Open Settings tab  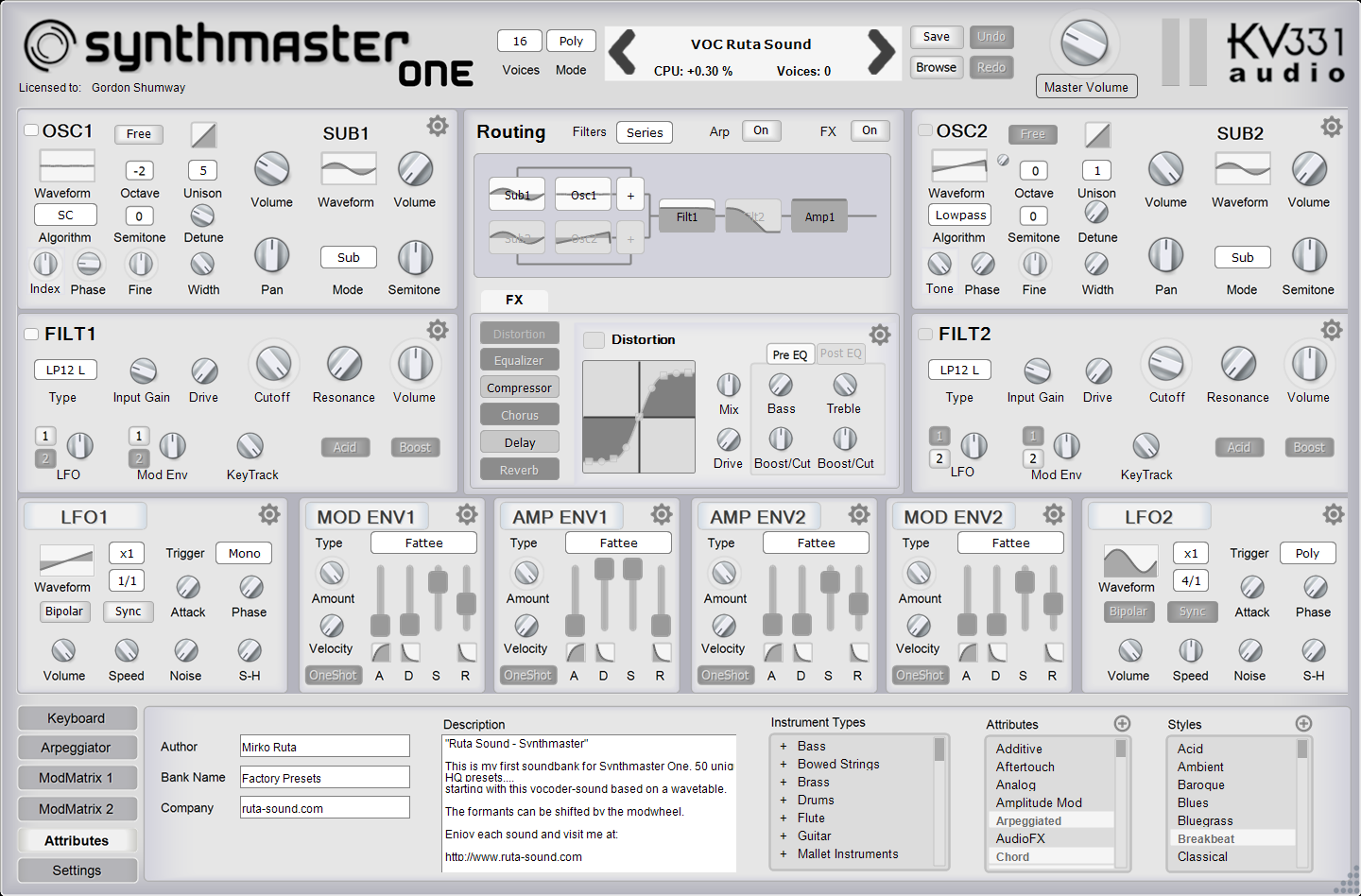pos(77,870)
